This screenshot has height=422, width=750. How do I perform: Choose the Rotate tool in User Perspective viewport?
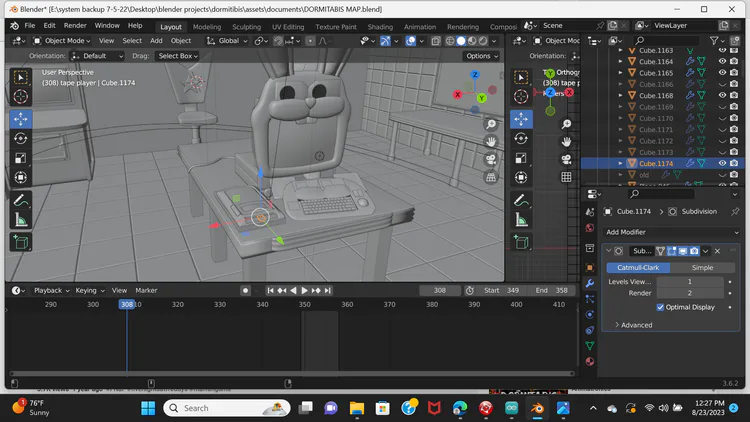[21, 139]
